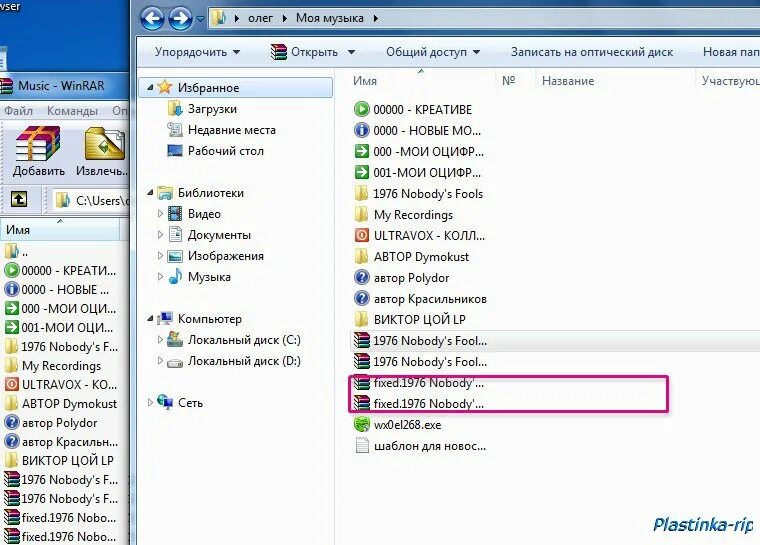Viewport: 760px width, 545px height.
Task: Click the 'Документы' library icon
Action: coord(175,235)
